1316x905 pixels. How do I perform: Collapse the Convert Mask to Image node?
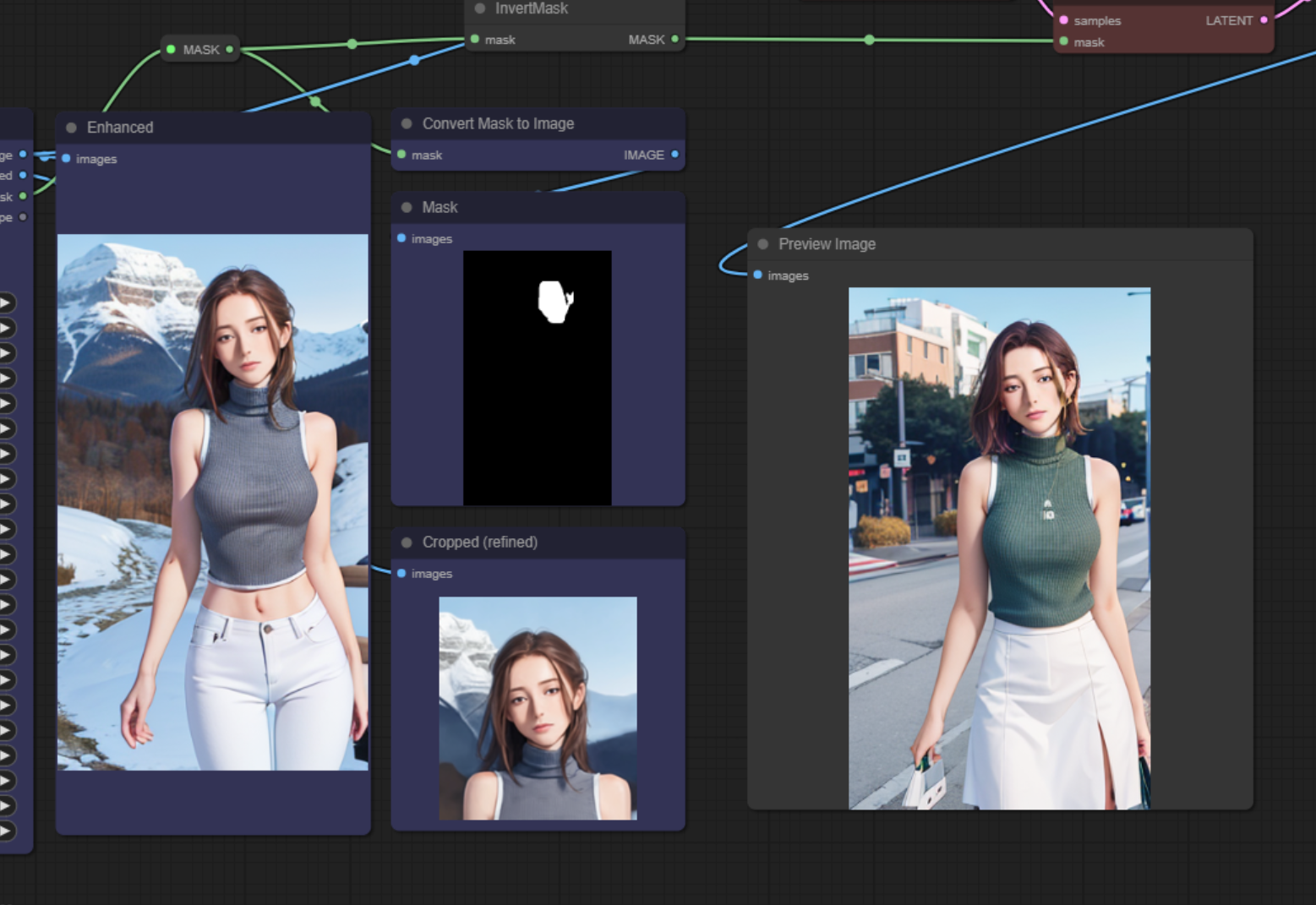[407, 124]
